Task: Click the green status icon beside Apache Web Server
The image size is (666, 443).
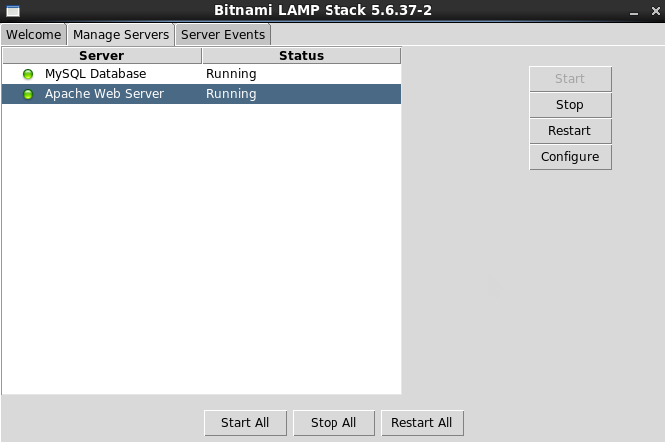Action: point(28,94)
